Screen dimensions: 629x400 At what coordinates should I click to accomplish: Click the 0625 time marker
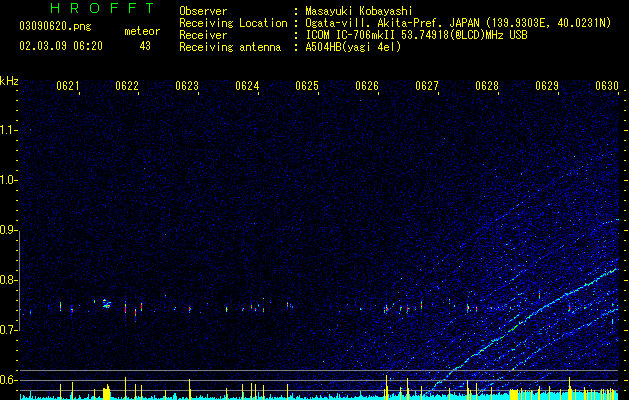(x=307, y=86)
